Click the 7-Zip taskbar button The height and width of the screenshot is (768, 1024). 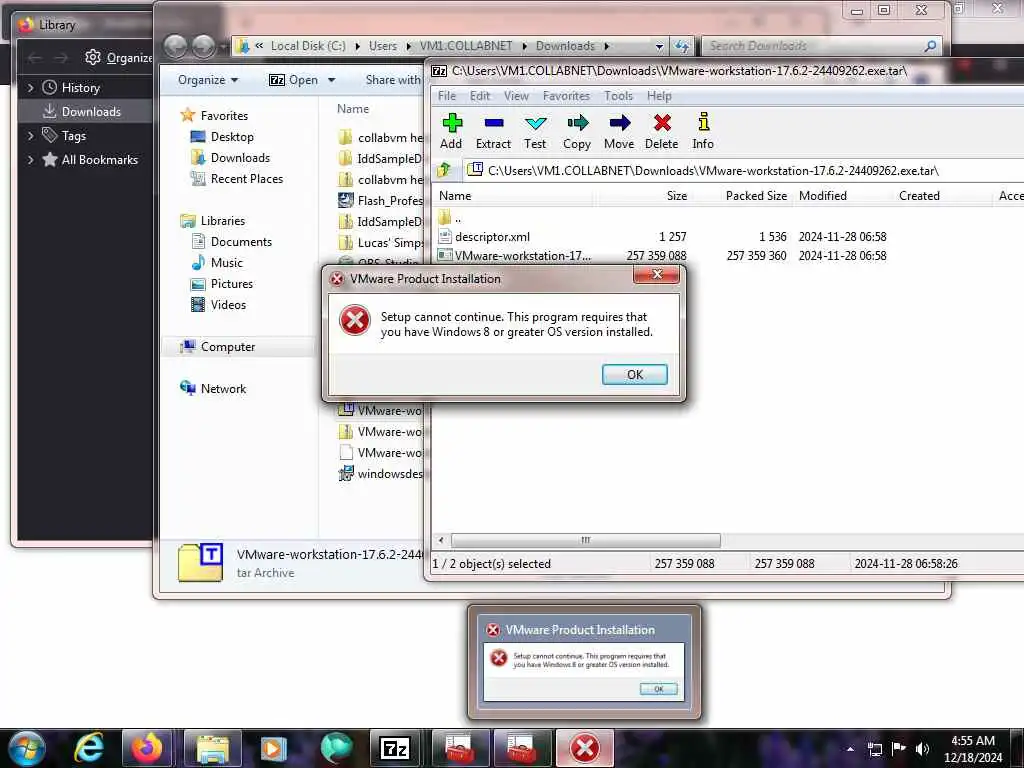click(x=395, y=748)
